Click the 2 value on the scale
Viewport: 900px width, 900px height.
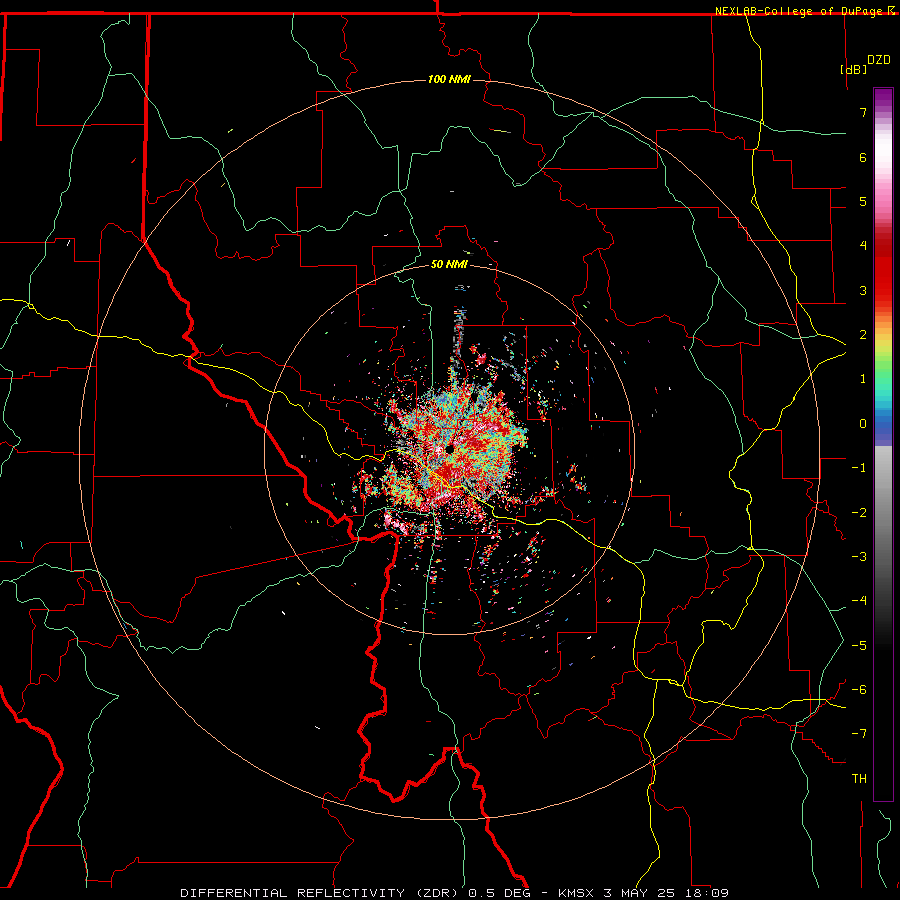pyautogui.click(x=863, y=335)
